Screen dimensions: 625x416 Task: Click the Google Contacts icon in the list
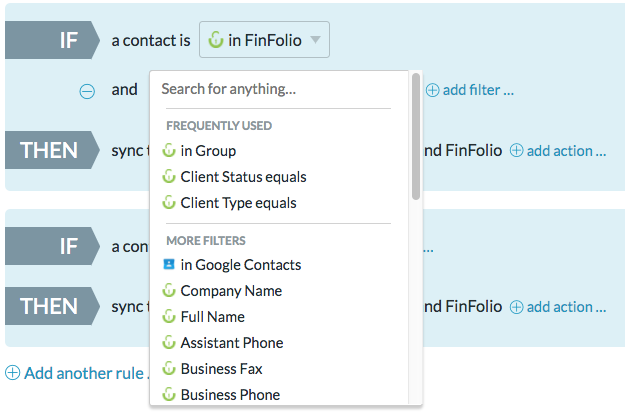[x=169, y=265]
